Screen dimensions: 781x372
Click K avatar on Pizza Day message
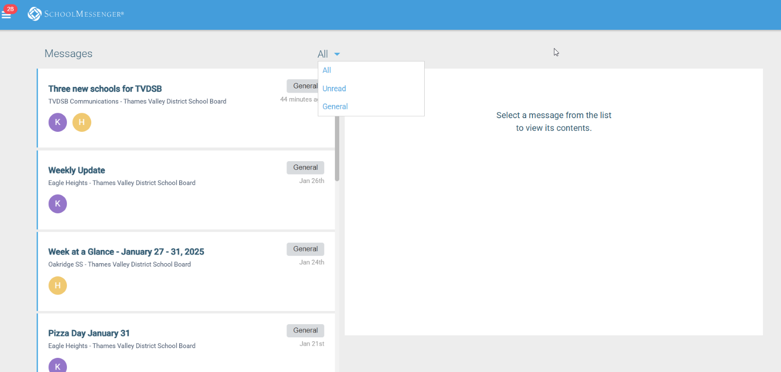(58, 366)
